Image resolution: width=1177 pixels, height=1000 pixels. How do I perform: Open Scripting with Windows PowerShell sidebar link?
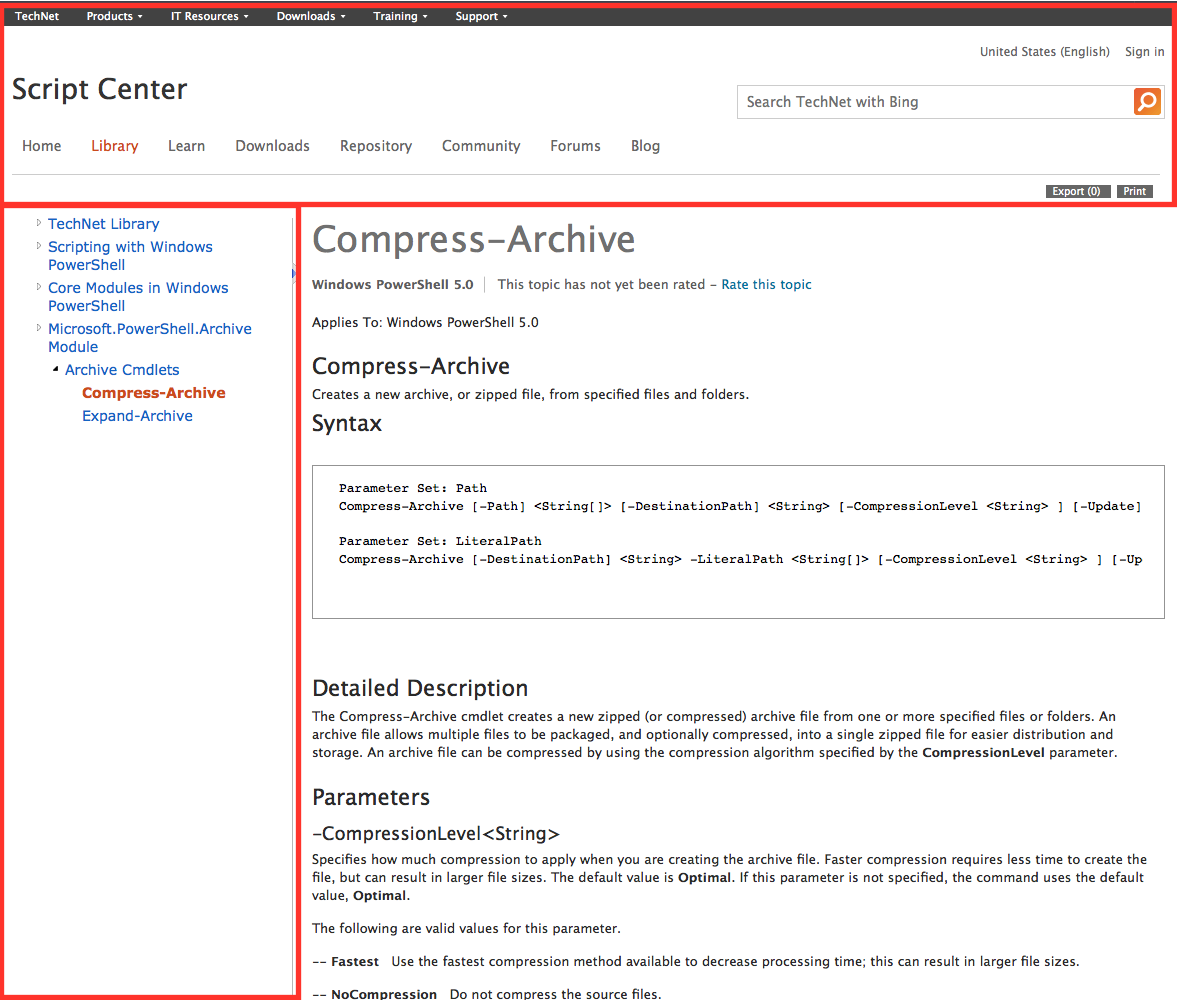[130, 255]
